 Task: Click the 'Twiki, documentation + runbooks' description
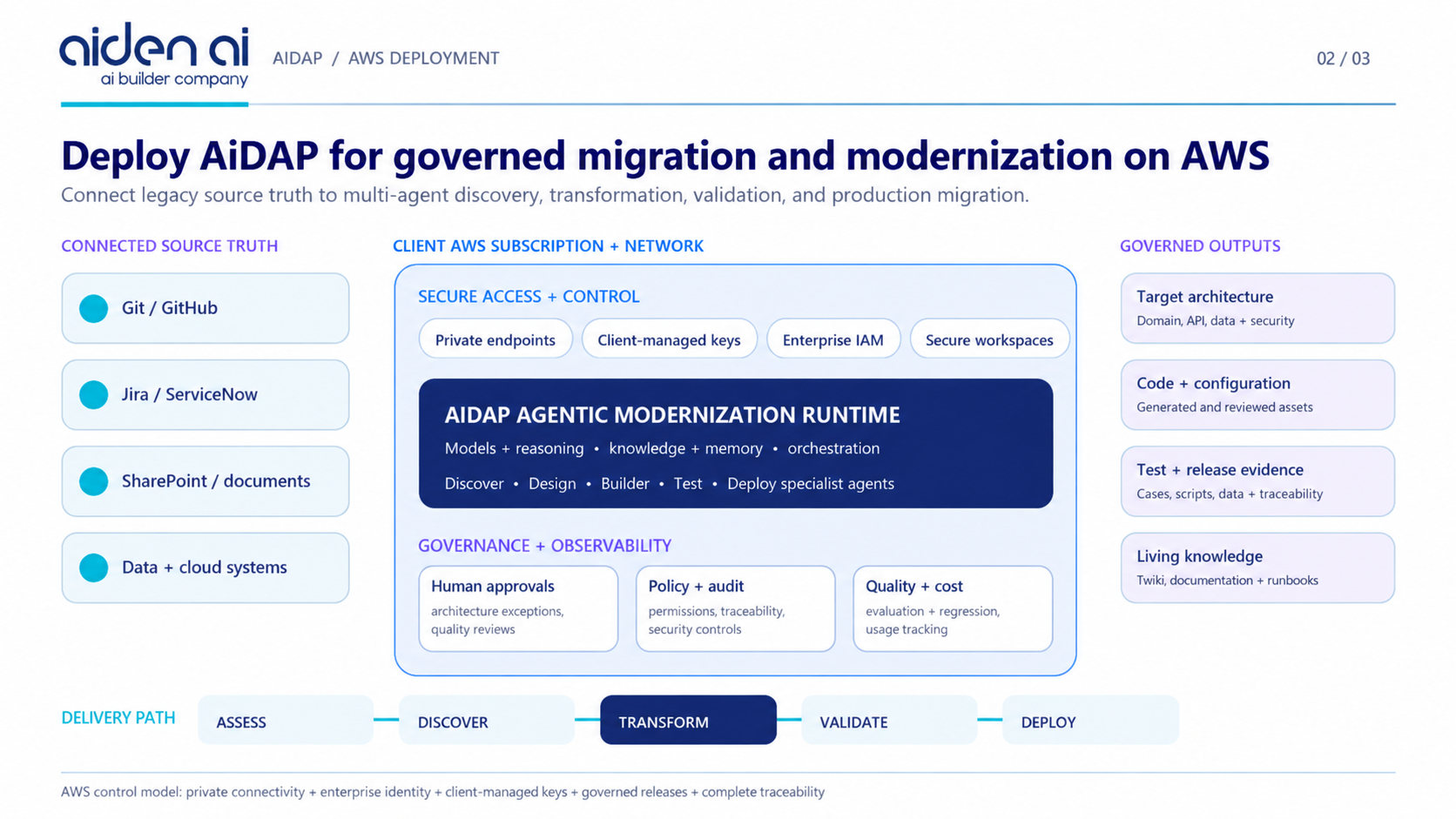click(x=1228, y=581)
